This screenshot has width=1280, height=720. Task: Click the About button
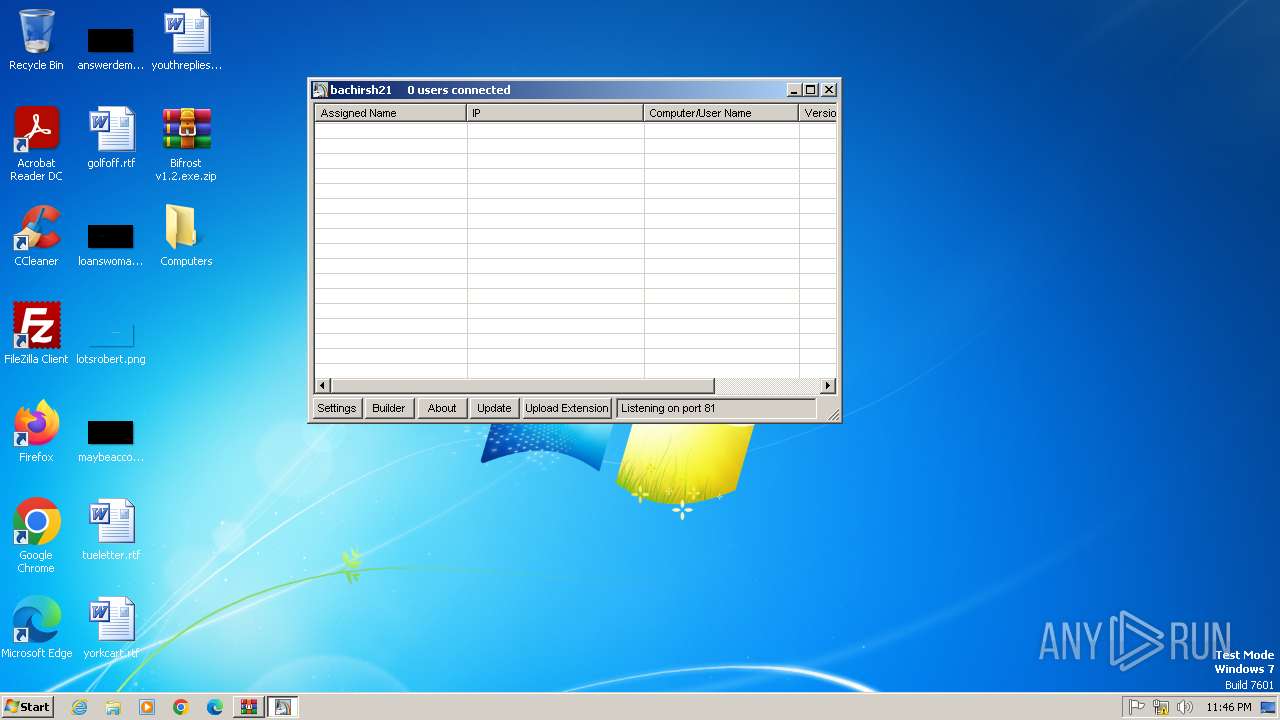tap(442, 408)
